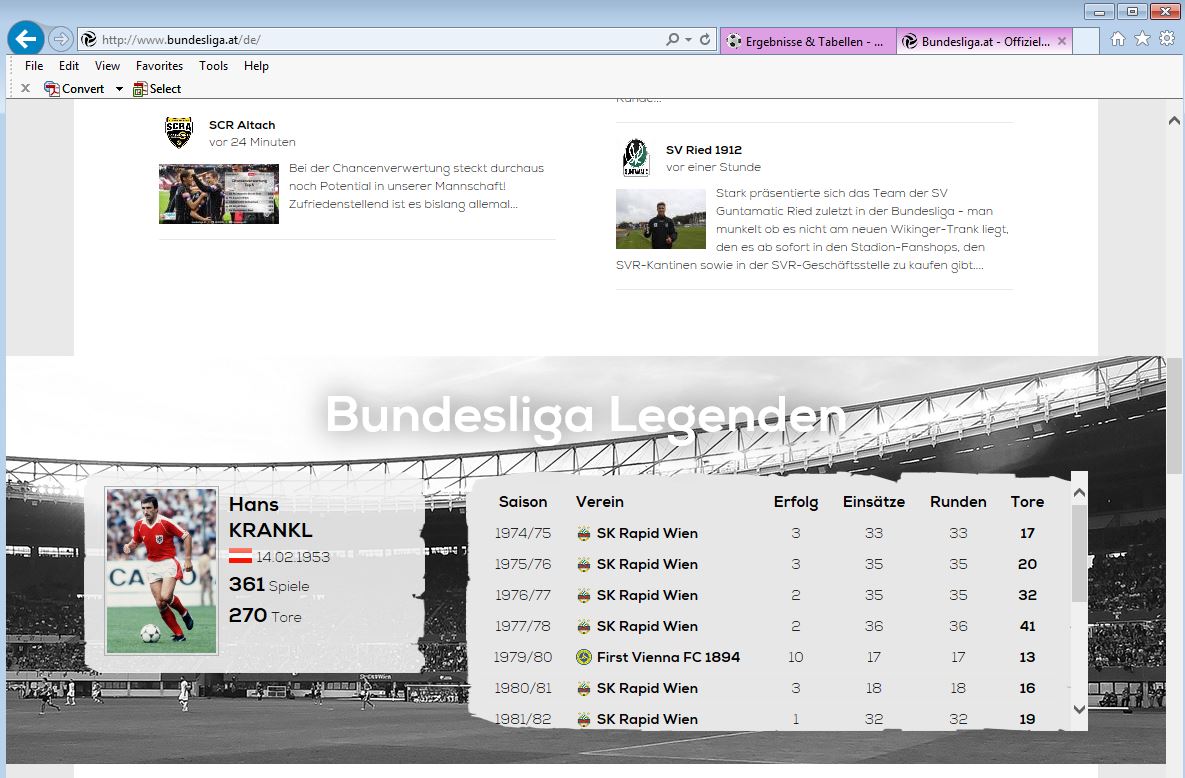The image size is (1185, 778).
Task: Click SK Rapid Wien in 1981/82 row
Action: click(647, 720)
